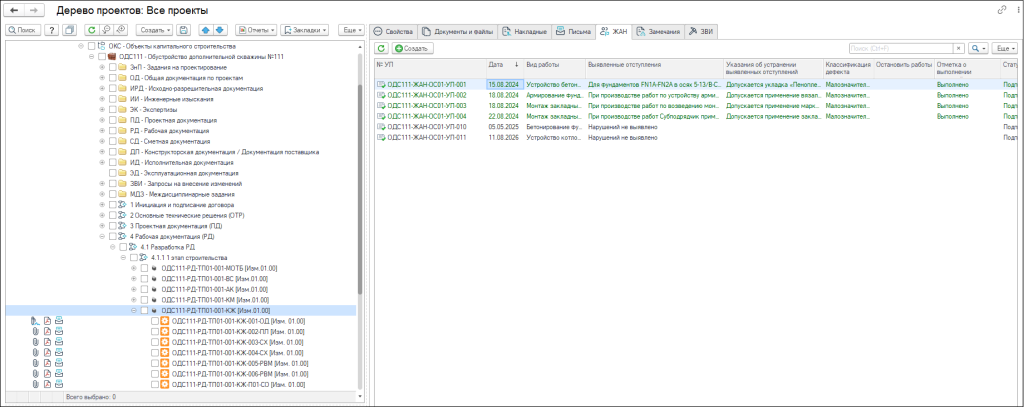Image resolution: width=1024 pixels, height=407 pixels.
Task: Expand the СД - Сметная документация folder
Action: [102, 141]
